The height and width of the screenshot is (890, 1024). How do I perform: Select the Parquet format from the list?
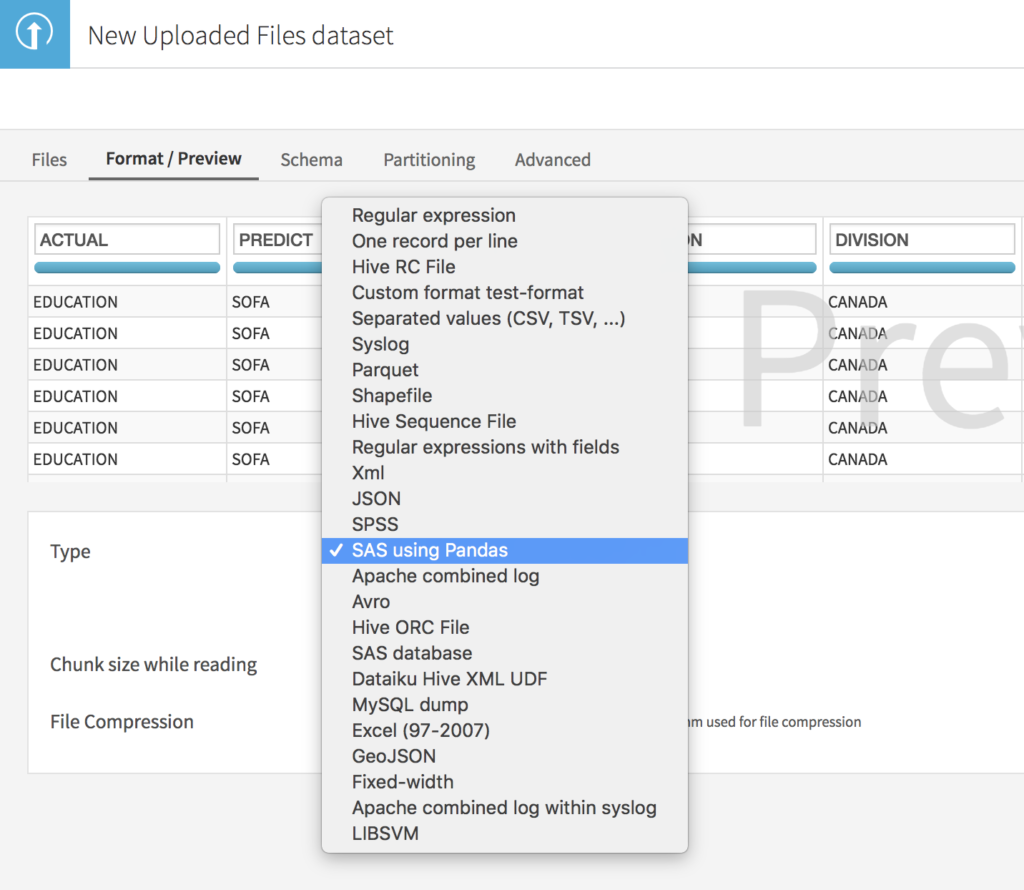pyautogui.click(x=385, y=369)
